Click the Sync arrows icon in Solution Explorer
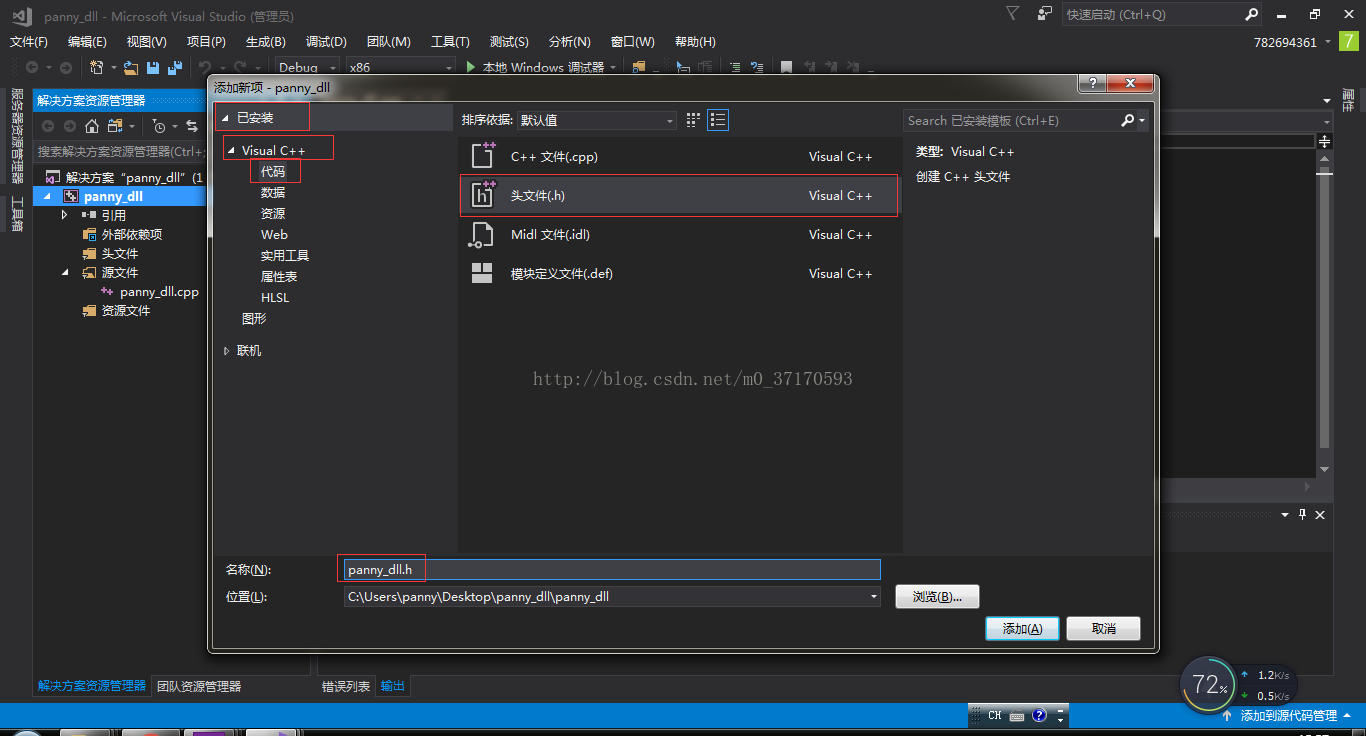The image size is (1366, 736). [192, 126]
